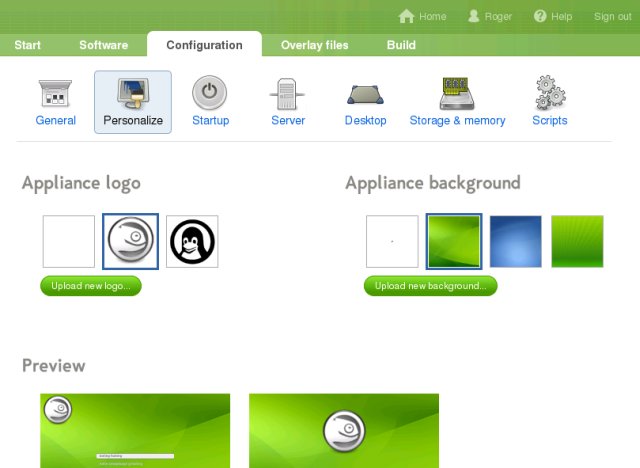Click the Sign out link
Image resolution: width=640 pixels, height=468 pixels.
(x=613, y=16)
